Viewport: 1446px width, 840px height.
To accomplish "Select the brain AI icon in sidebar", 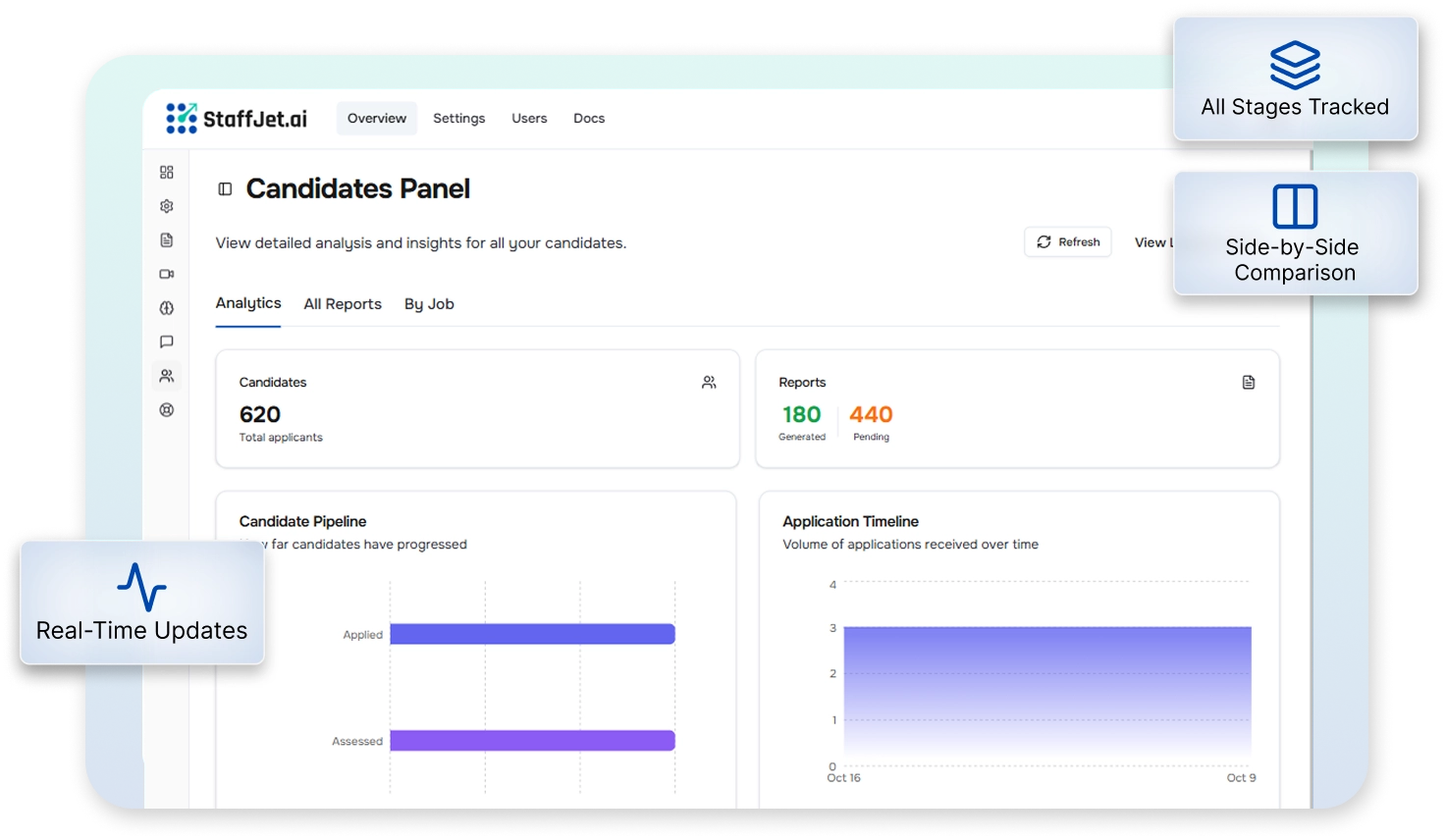I will (x=167, y=308).
